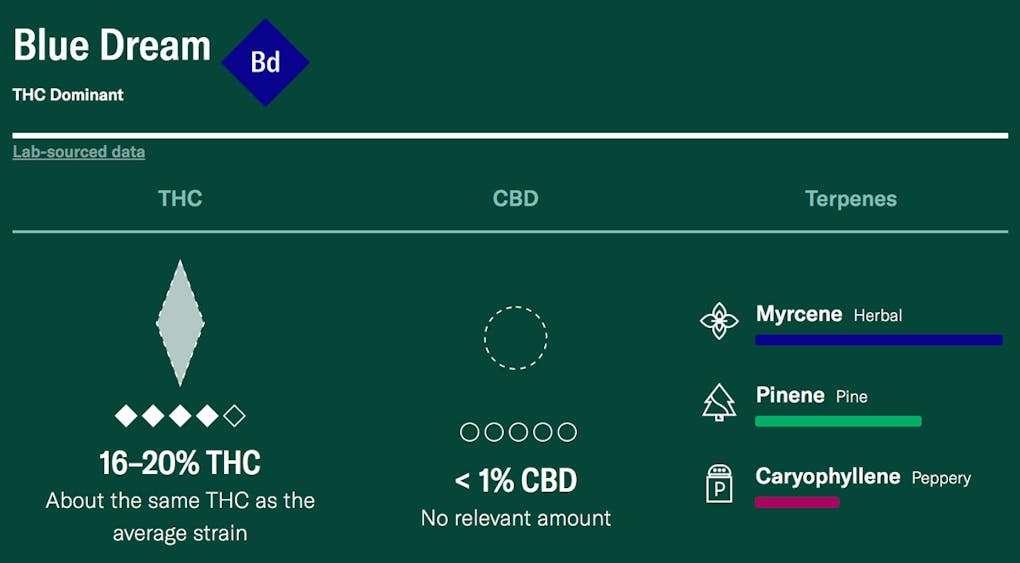Click the Caryophyllene pepper shaker icon

point(718,483)
